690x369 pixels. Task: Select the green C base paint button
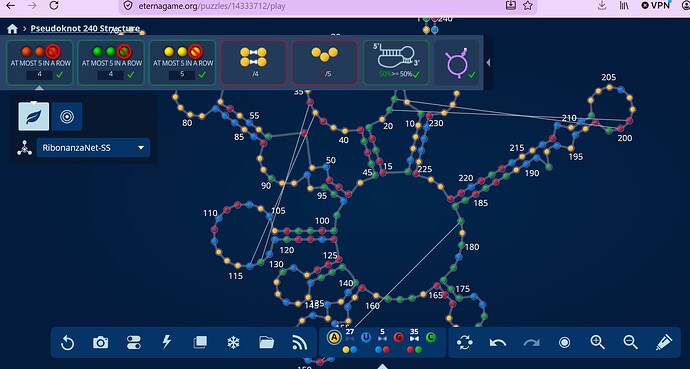(431, 337)
